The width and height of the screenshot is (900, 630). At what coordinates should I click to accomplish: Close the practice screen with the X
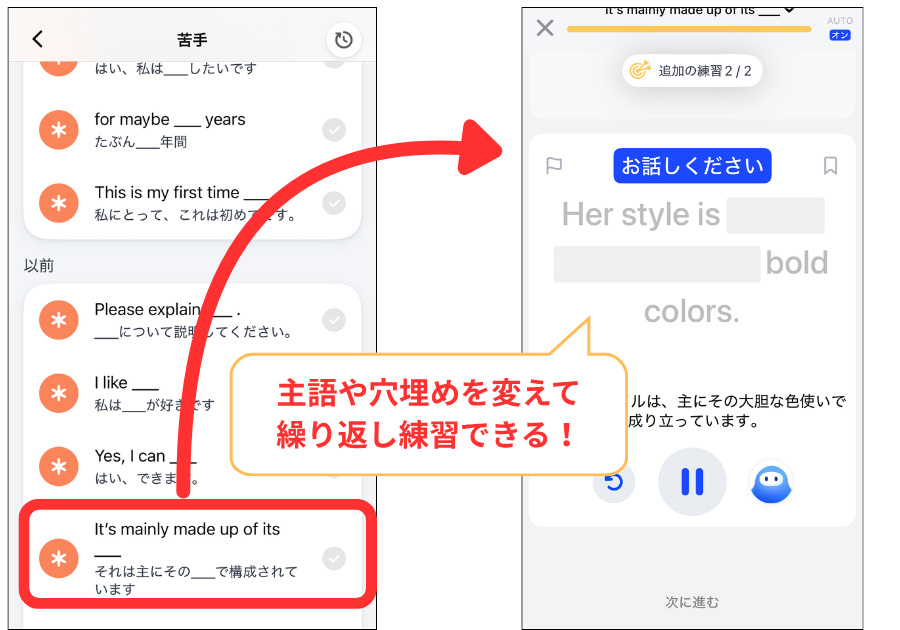pos(545,28)
